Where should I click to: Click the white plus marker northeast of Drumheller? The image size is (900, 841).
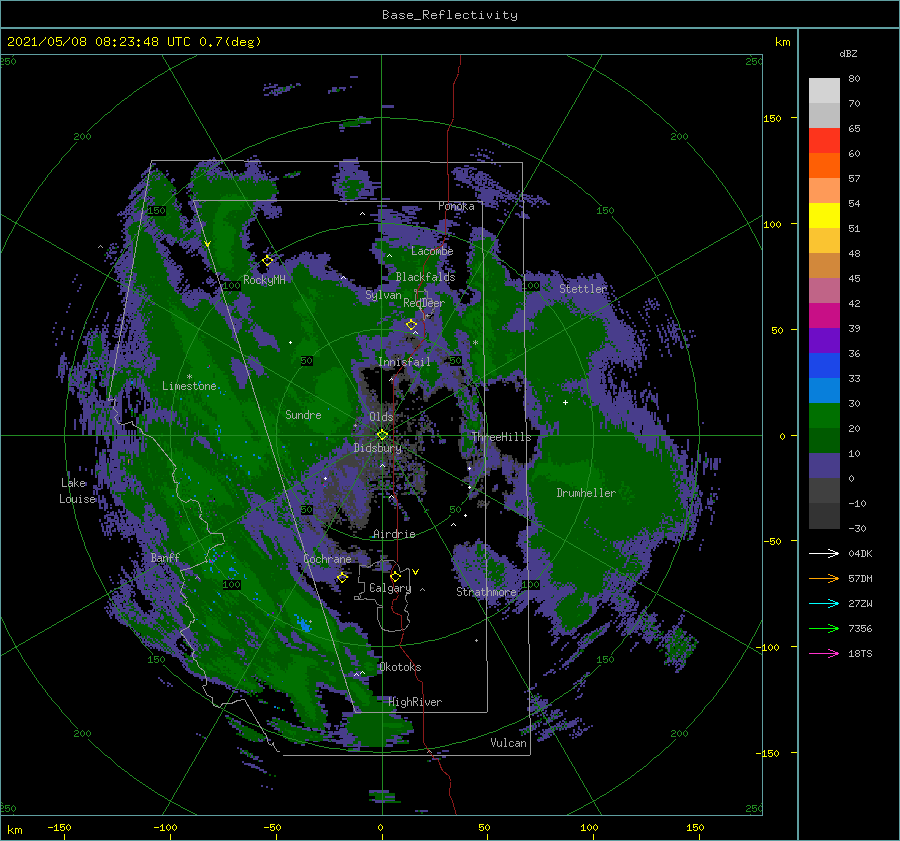[565, 402]
